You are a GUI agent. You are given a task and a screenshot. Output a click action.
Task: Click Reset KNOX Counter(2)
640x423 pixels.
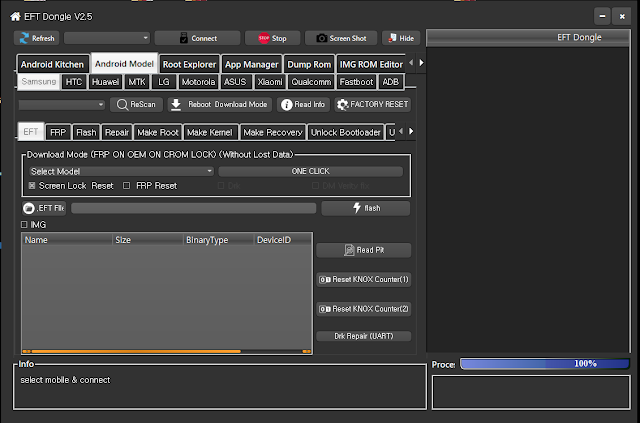tap(364, 309)
